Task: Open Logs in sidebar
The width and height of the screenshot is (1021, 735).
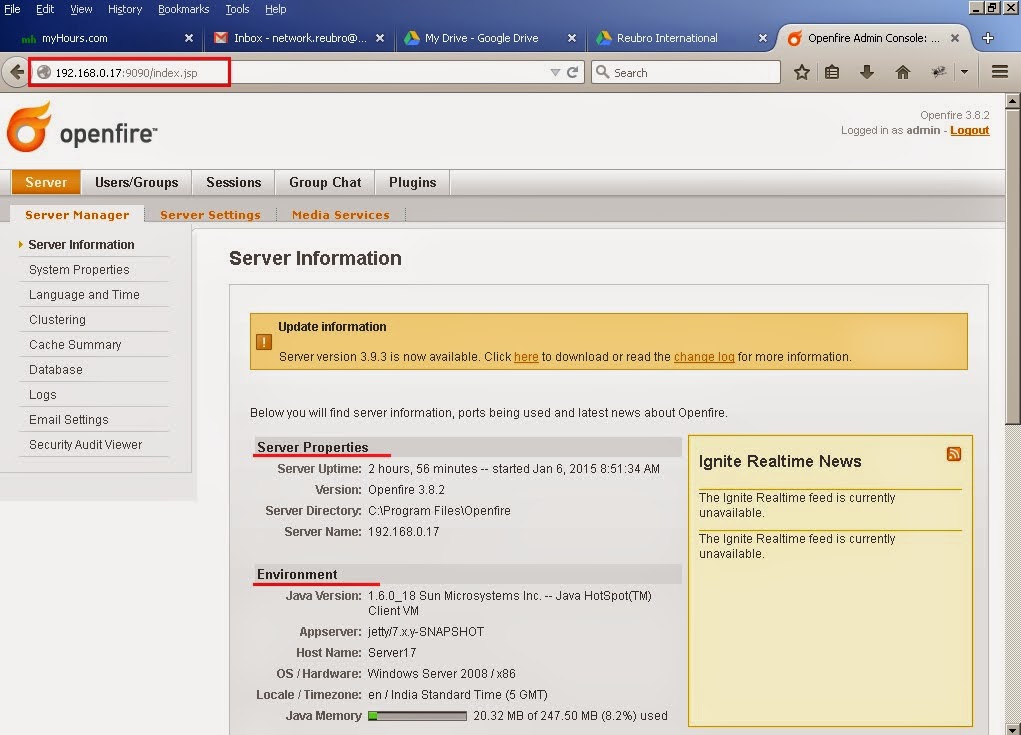Action: (x=43, y=395)
